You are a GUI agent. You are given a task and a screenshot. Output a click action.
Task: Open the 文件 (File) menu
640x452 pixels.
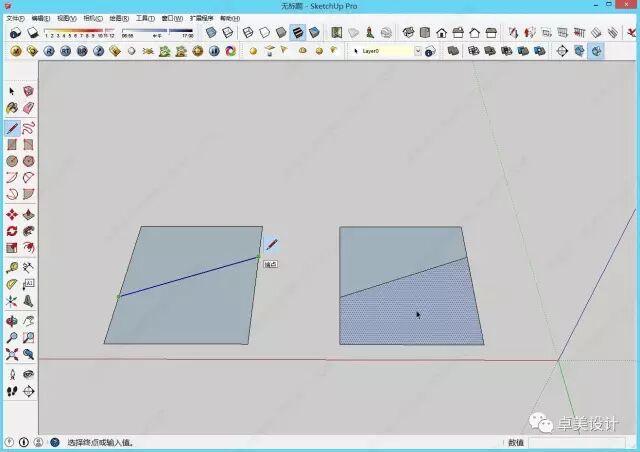point(16,18)
